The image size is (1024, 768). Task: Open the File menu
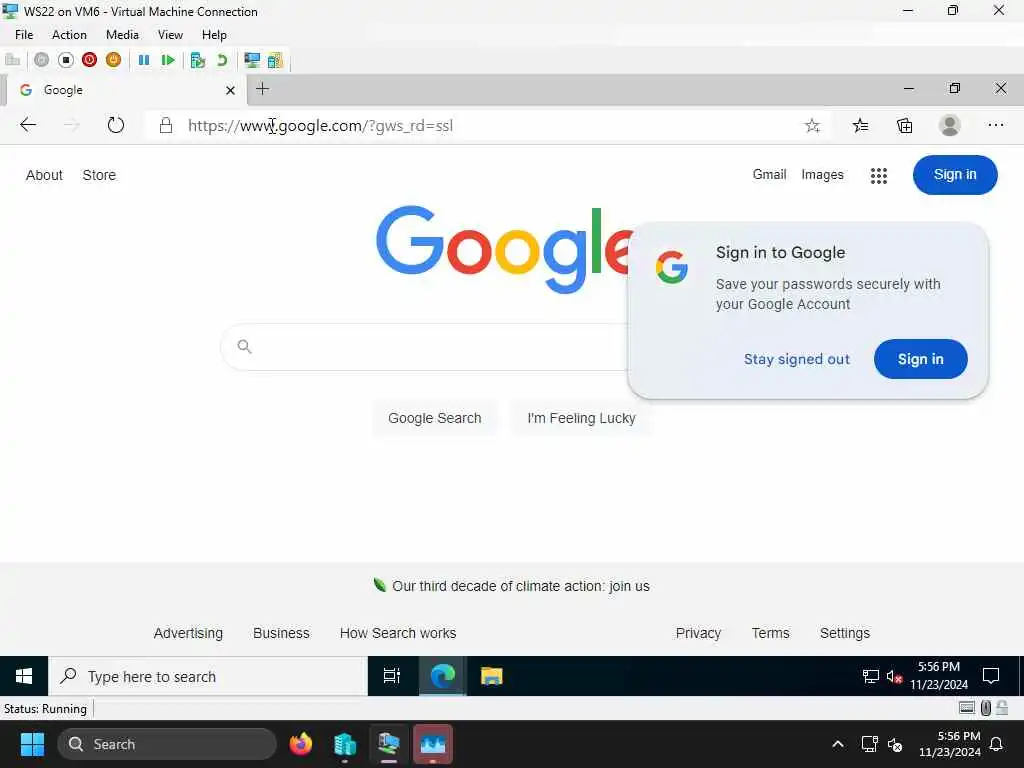(24, 35)
